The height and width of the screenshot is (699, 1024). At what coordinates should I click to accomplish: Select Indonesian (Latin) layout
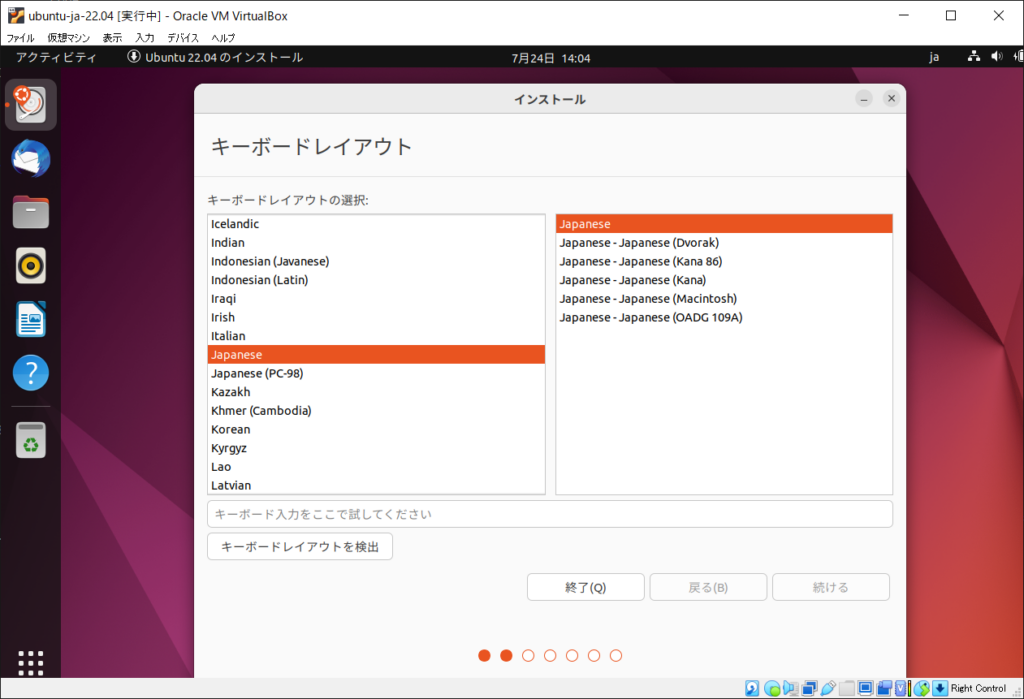376,280
